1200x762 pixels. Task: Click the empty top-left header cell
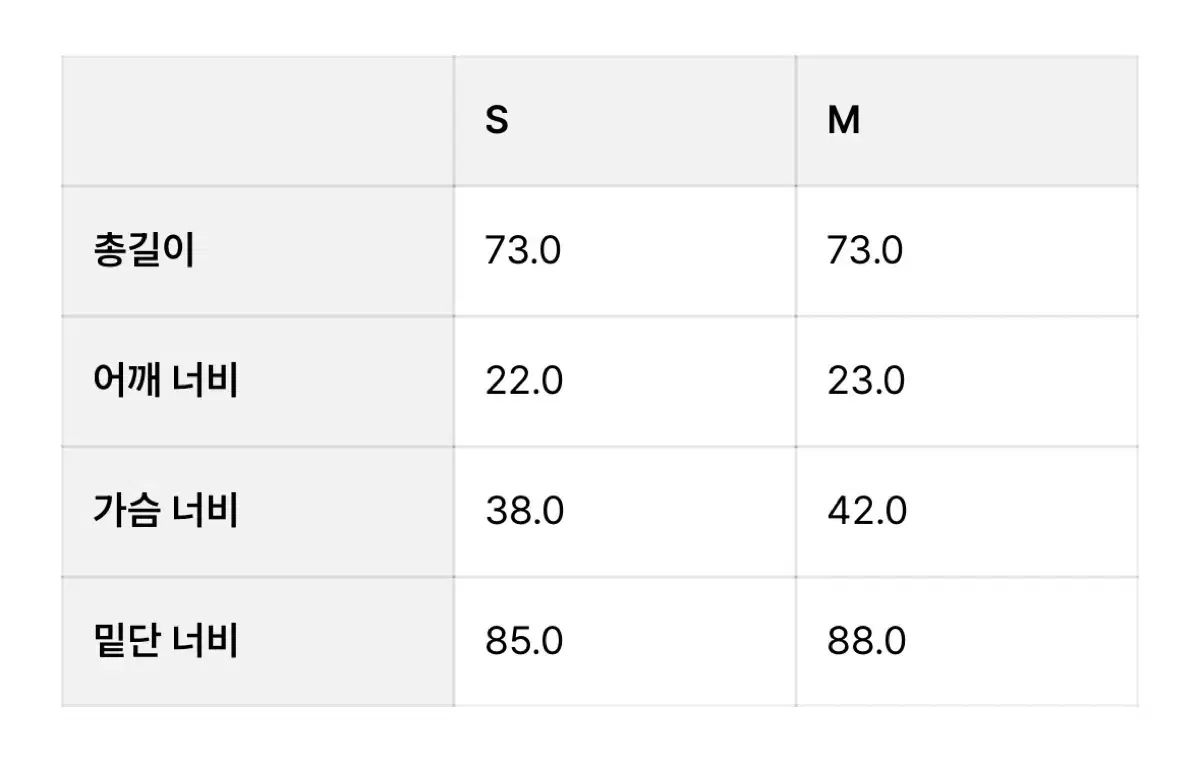point(257,121)
